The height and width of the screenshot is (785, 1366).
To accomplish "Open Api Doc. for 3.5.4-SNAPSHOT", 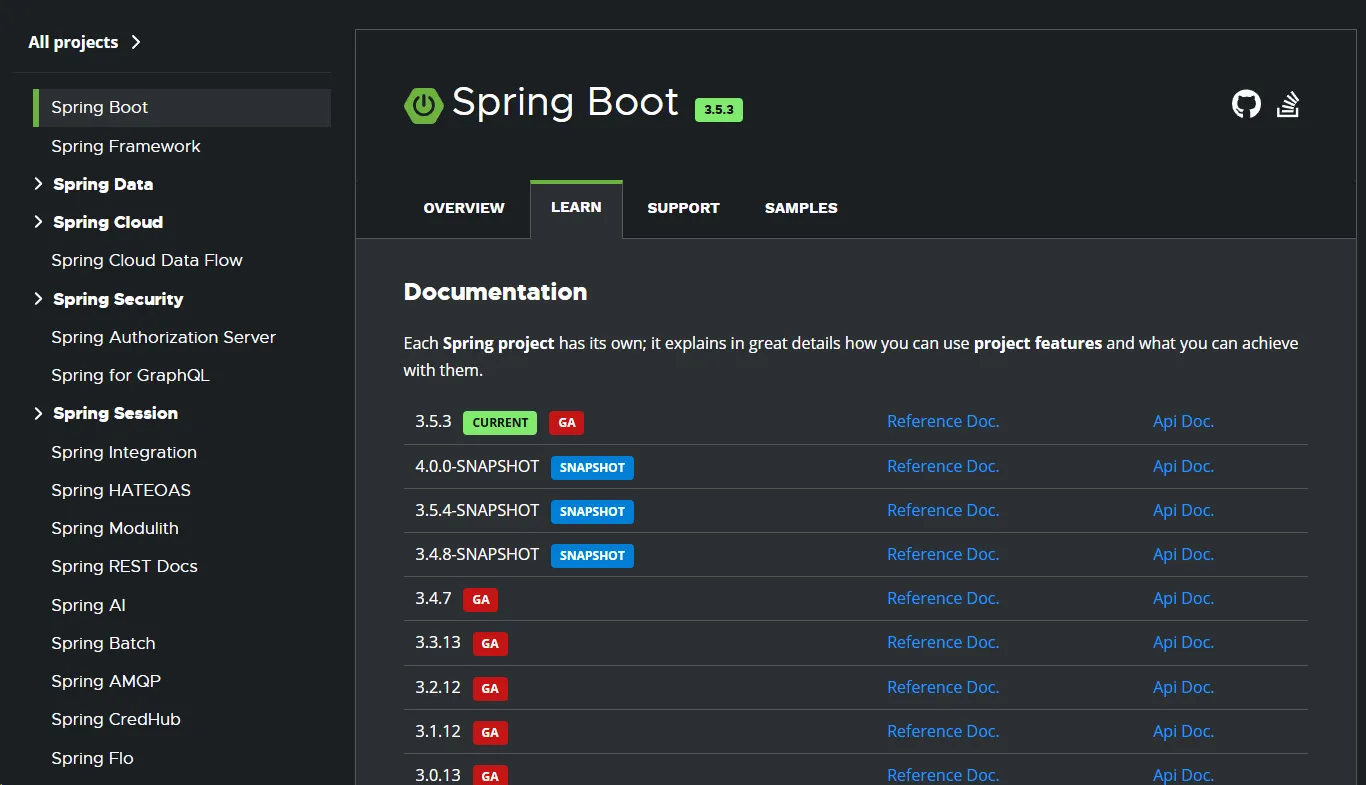I will point(1183,510).
